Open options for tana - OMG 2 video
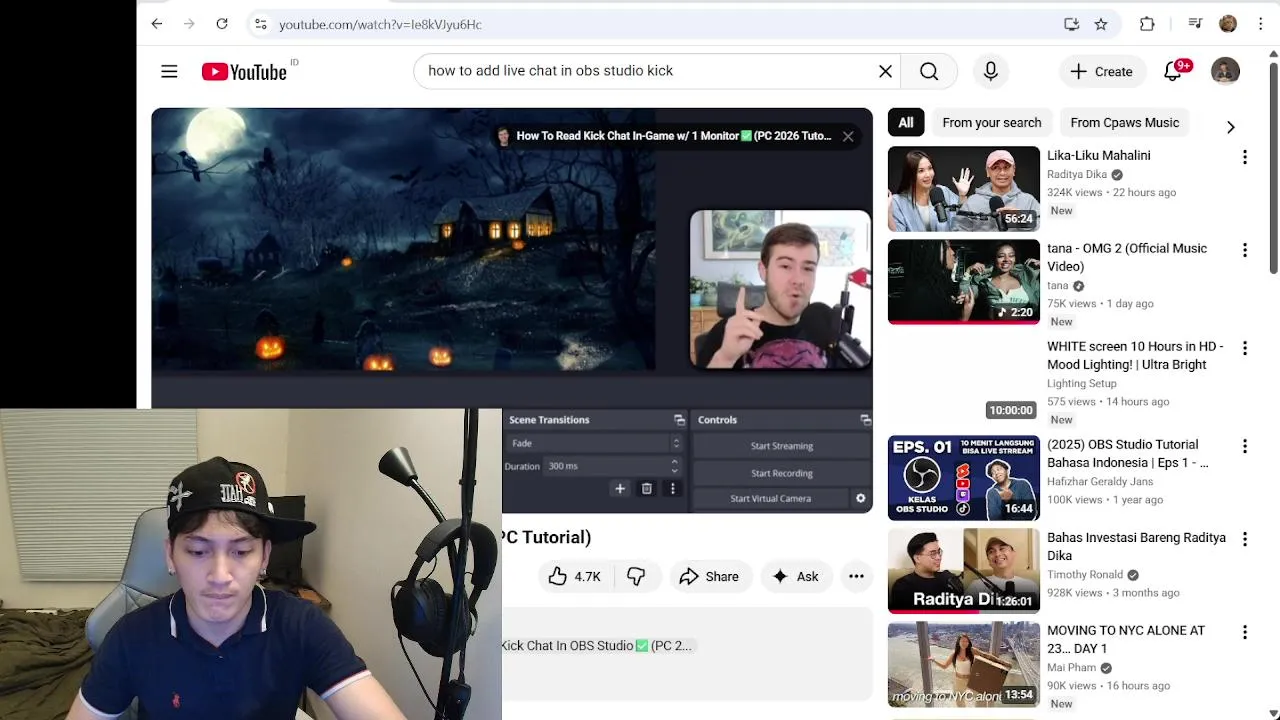This screenshot has width=1280, height=720. [1245, 250]
